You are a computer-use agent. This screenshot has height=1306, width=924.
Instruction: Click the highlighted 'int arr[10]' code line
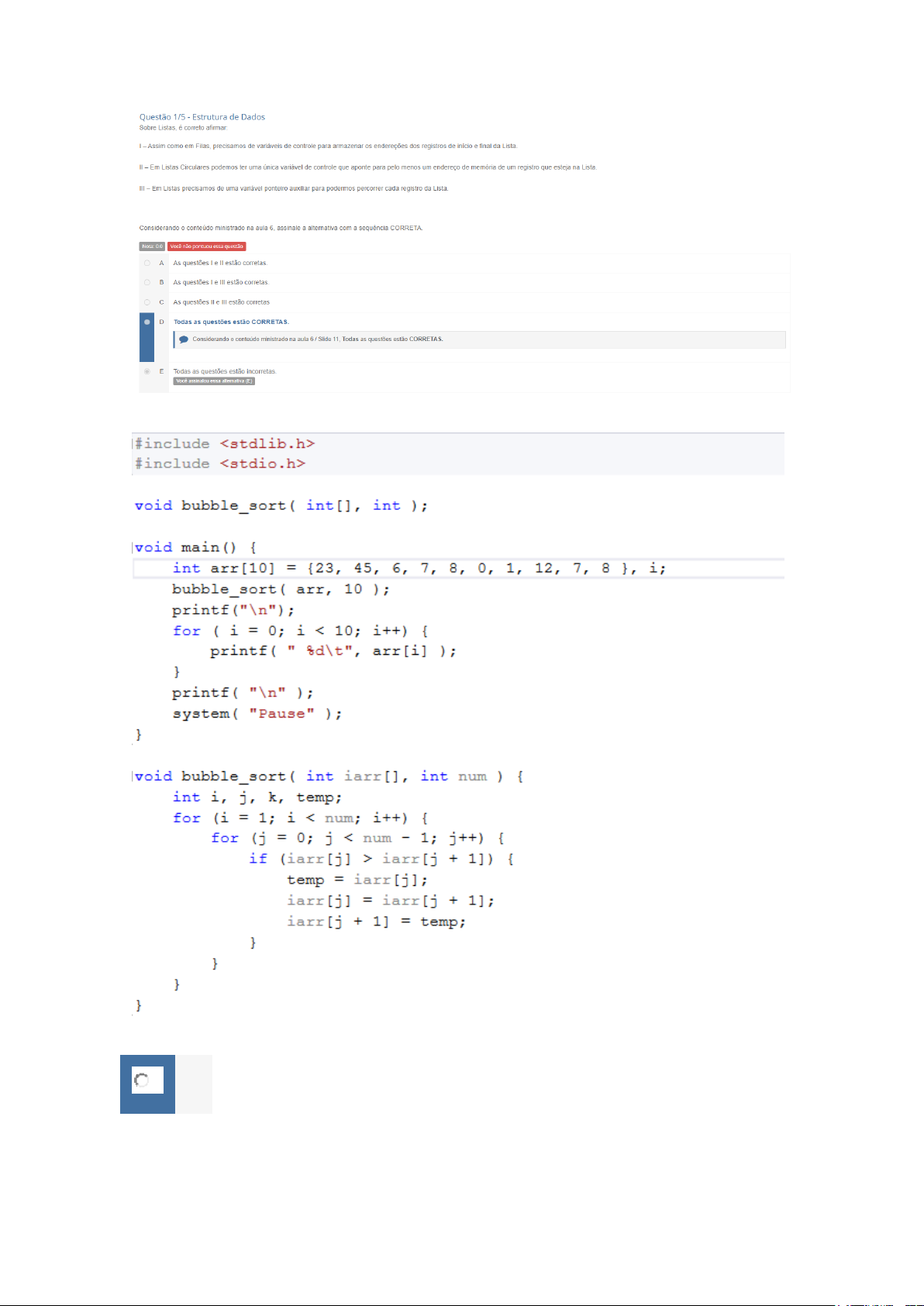[x=419, y=568]
